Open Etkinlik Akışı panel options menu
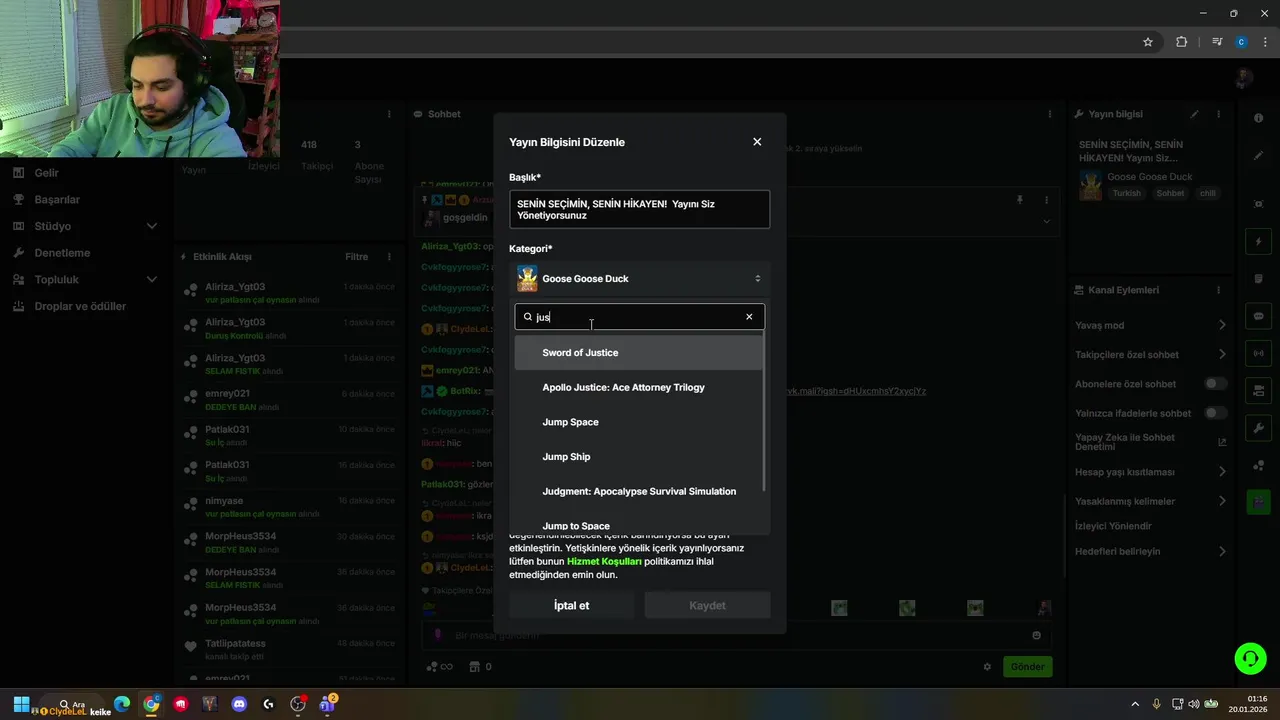This screenshot has width=1280, height=720. coord(390,257)
